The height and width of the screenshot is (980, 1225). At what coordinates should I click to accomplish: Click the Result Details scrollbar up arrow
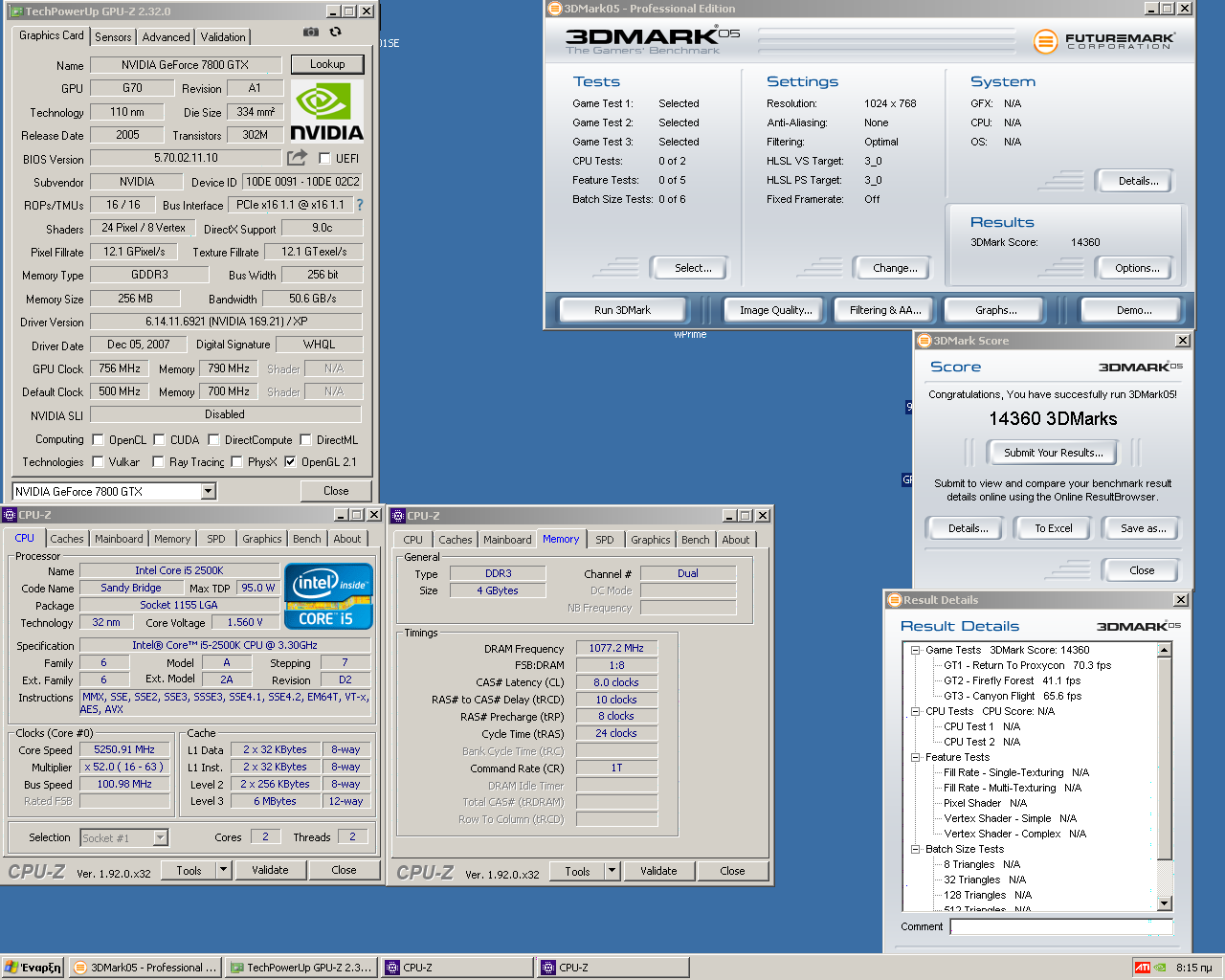(x=1165, y=650)
